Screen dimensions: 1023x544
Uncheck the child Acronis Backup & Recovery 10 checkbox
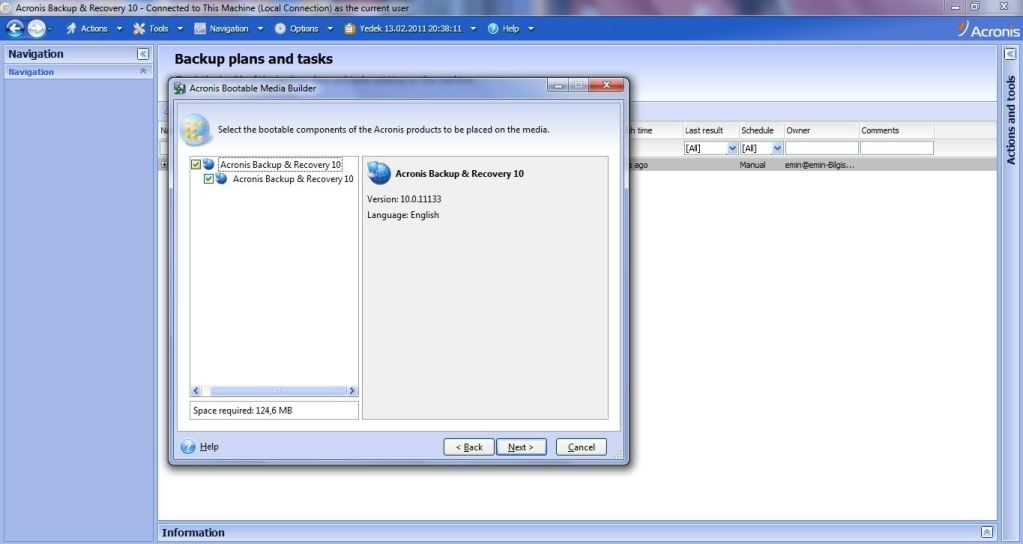click(x=209, y=179)
